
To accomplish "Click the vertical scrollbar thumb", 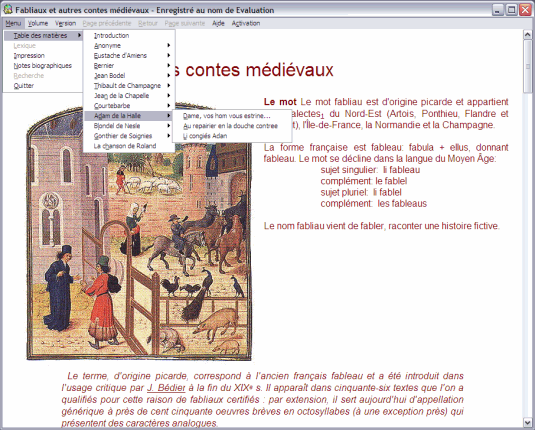I will (x=527, y=66).
